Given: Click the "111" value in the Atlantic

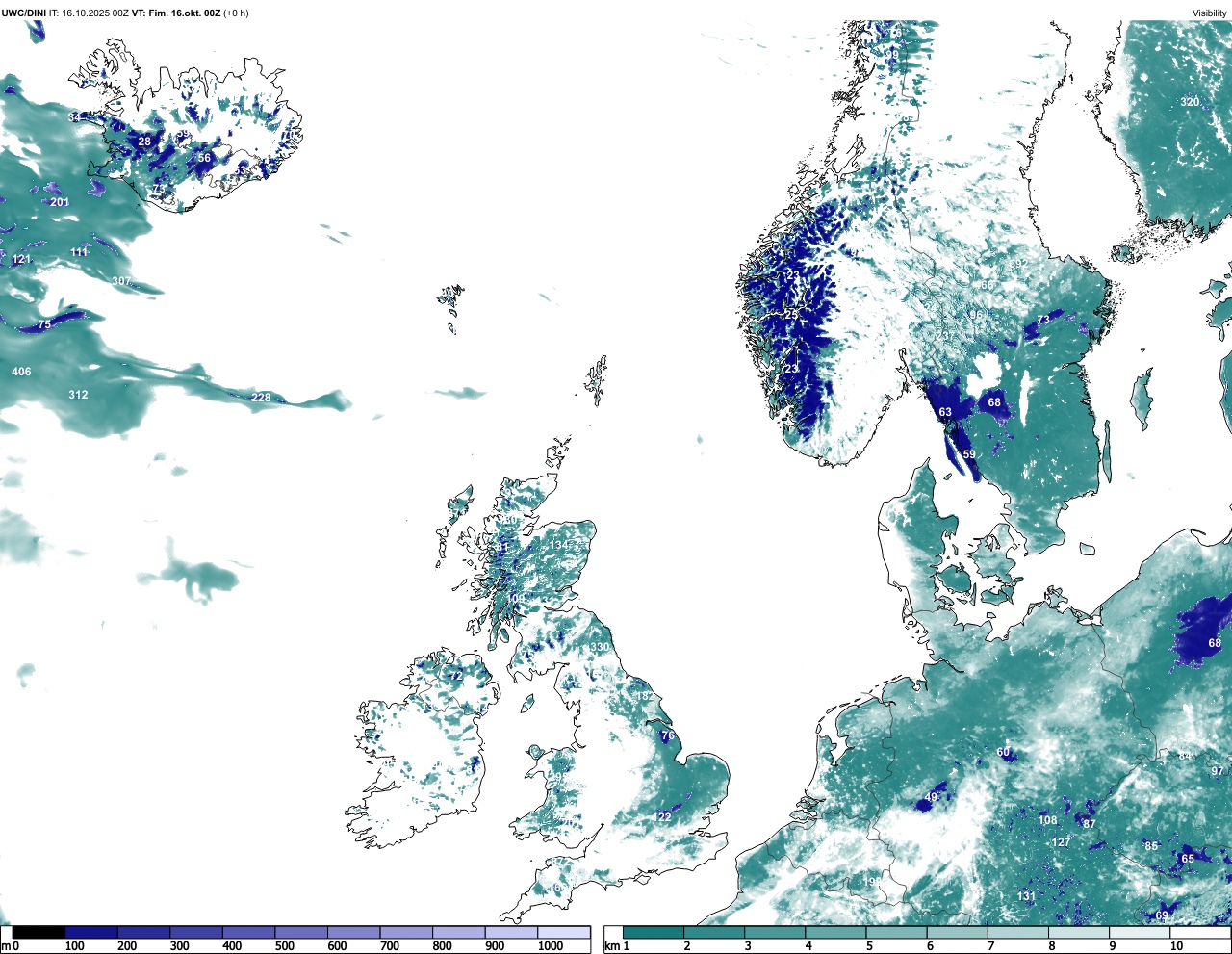Looking at the screenshot, I should pos(79,252).
